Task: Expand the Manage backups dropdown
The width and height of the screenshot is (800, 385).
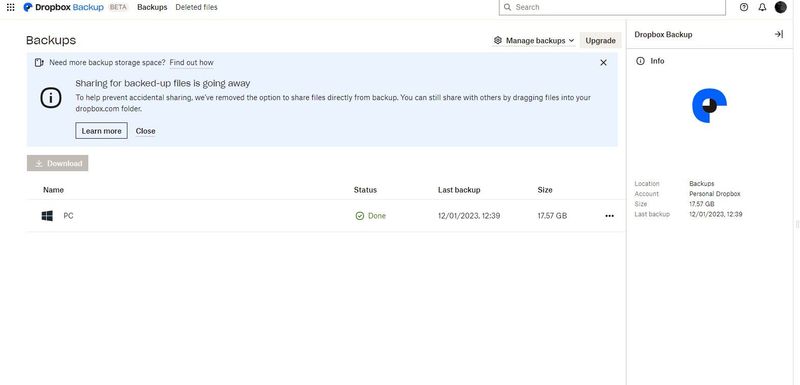Action: coord(534,40)
